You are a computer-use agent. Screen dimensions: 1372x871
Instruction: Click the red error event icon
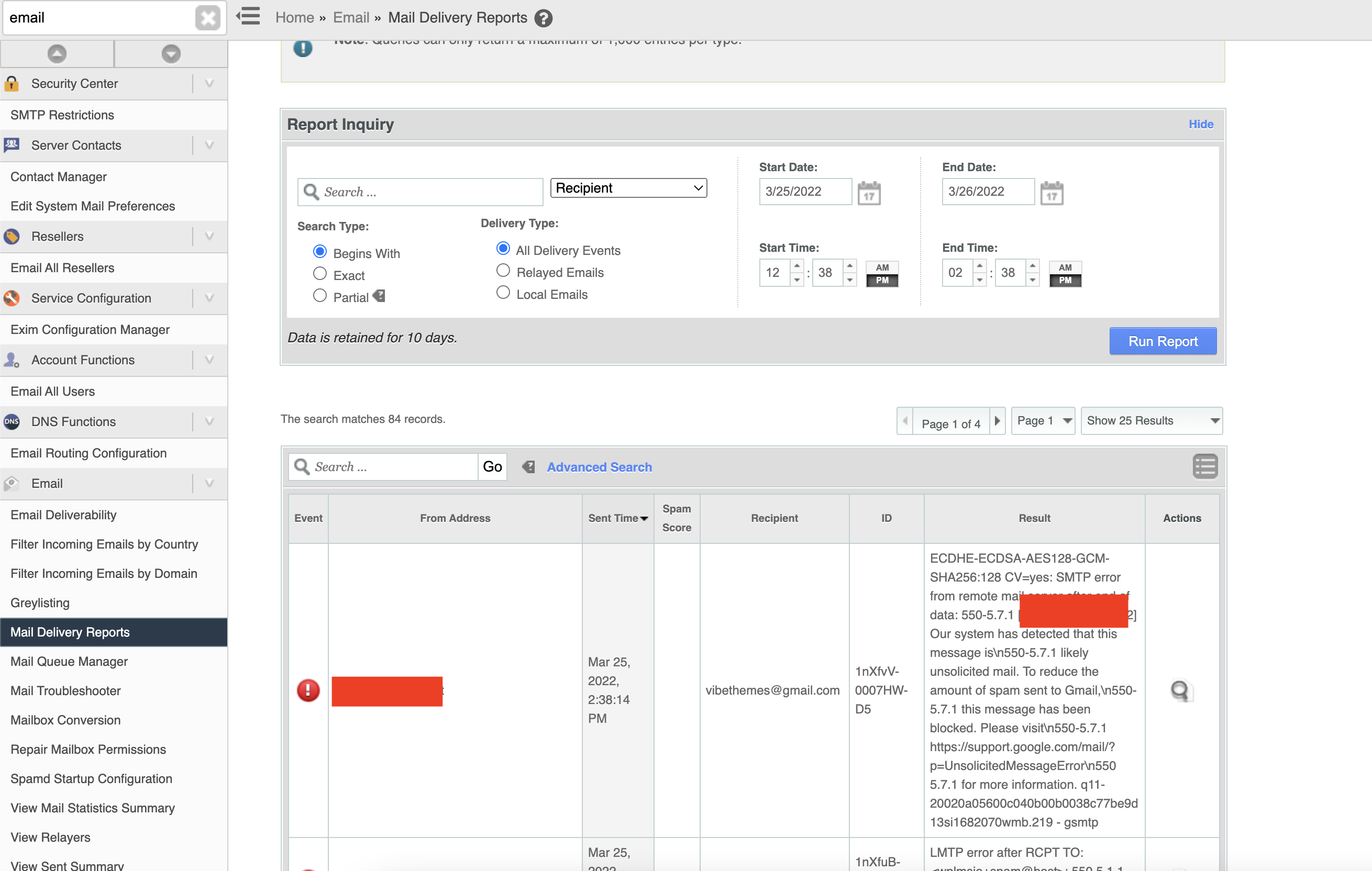point(308,690)
